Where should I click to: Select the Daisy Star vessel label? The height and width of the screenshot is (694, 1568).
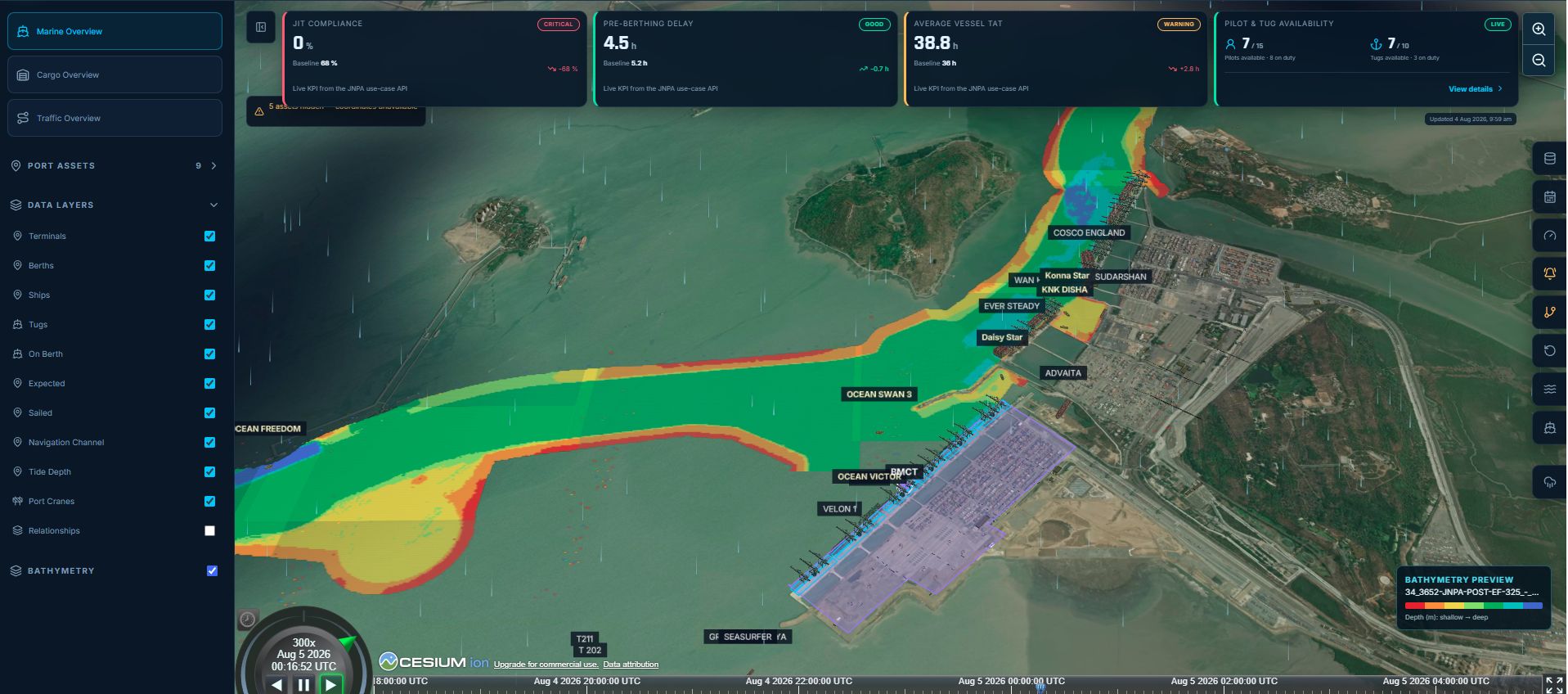(x=1002, y=337)
